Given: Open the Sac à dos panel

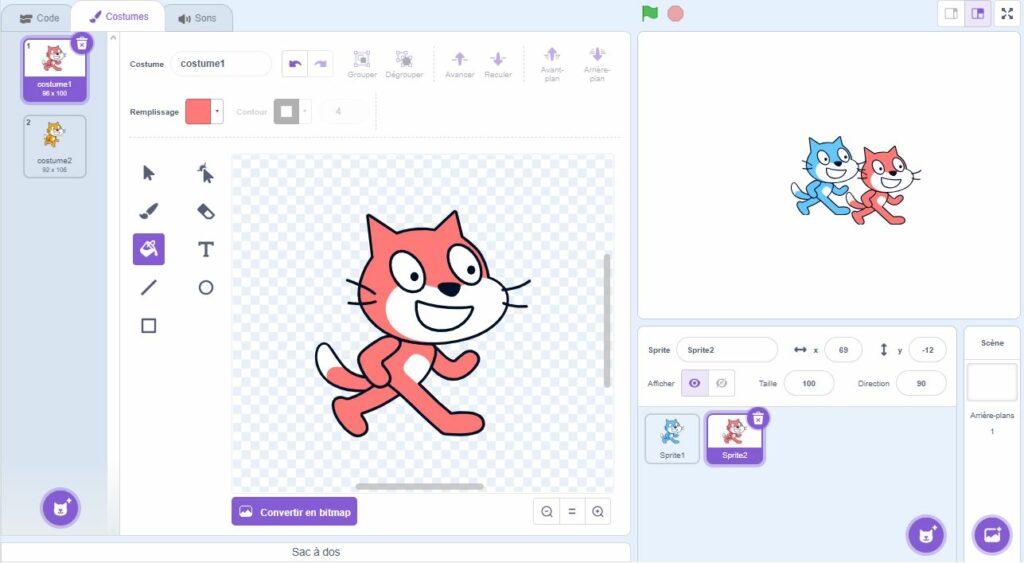Looking at the screenshot, I should 315,552.
